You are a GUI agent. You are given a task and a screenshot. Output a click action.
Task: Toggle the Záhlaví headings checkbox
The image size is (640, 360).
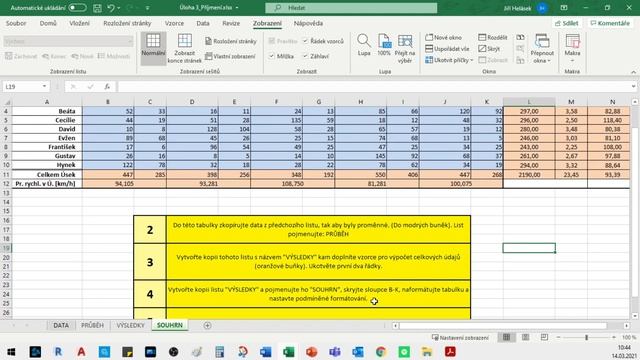coord(305,56)
